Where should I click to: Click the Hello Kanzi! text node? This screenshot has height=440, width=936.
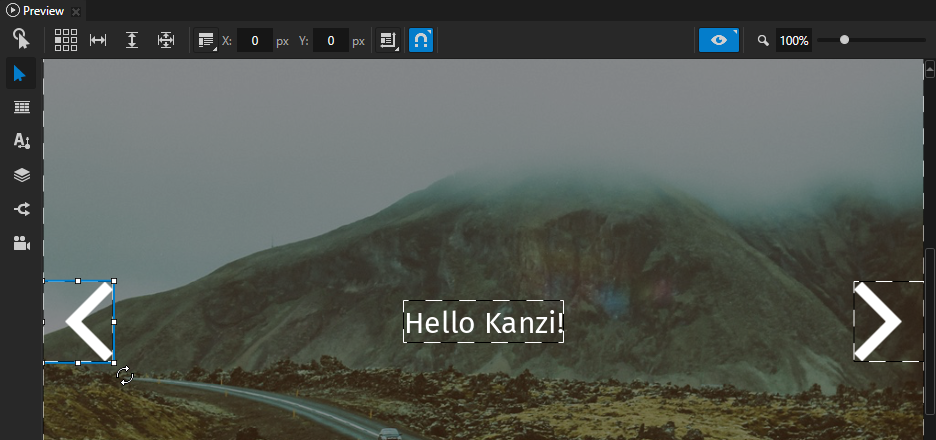483,322
